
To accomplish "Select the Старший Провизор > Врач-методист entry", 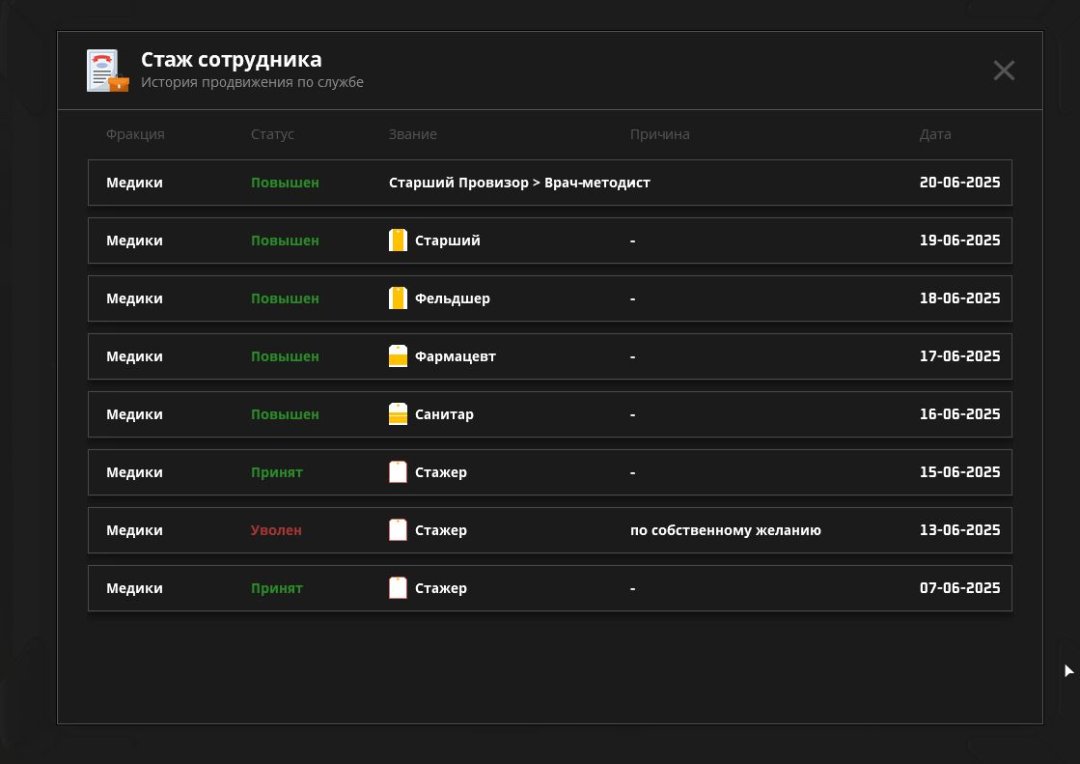I will [519, 183].
